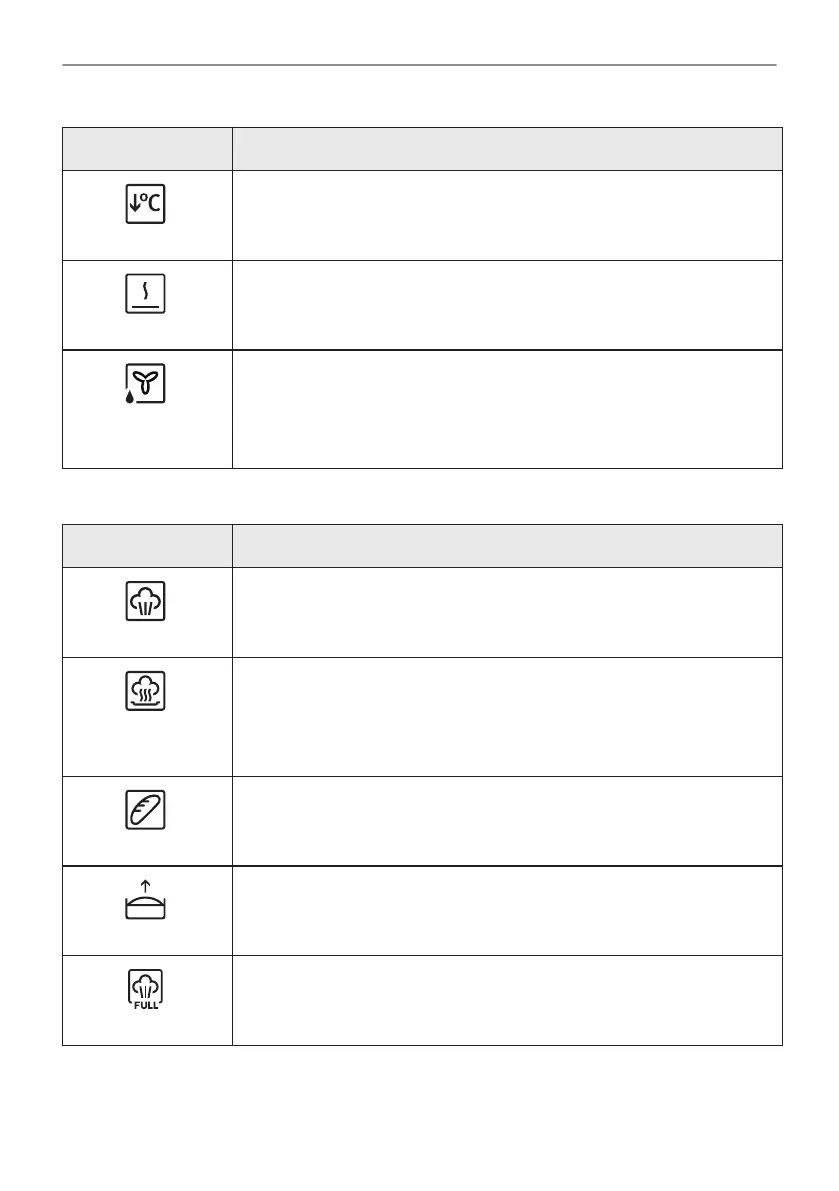Select empty cell beside FULL chef hat

tap(507, 1000)
